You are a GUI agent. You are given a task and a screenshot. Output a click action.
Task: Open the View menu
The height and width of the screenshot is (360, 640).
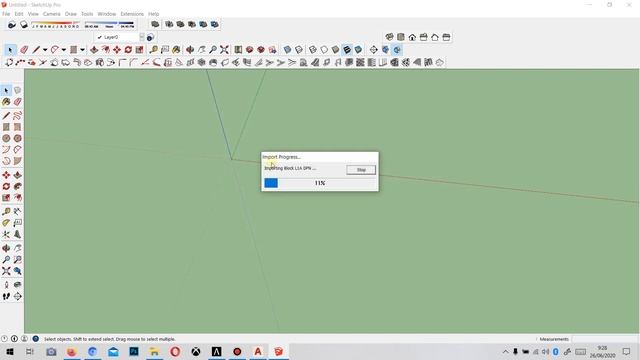[33, 14]
